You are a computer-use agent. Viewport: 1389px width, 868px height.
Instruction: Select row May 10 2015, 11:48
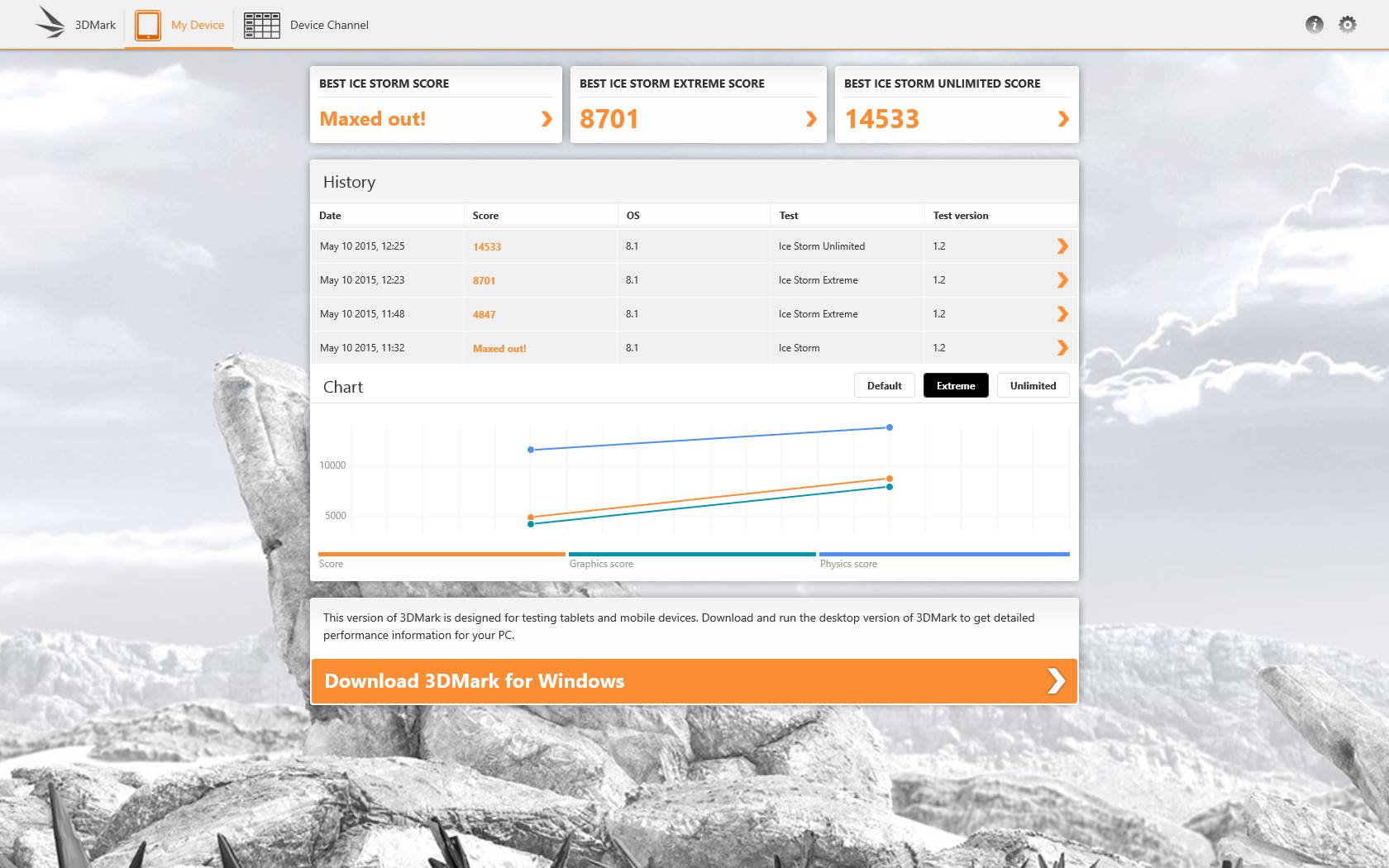coord(694,314)
